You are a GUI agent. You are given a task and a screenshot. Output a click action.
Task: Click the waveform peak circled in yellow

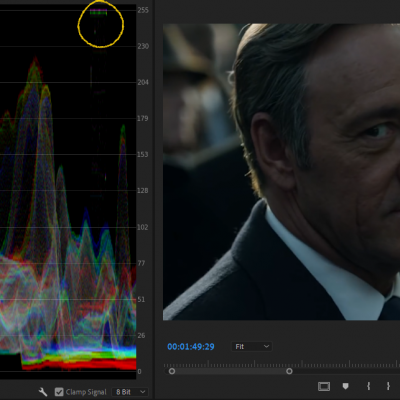tap(99, 12)
